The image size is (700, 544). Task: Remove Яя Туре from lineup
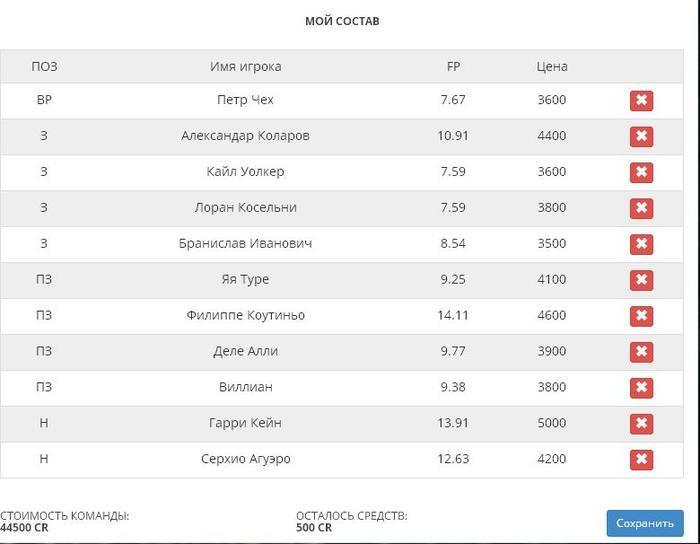[x=641, y=280]
